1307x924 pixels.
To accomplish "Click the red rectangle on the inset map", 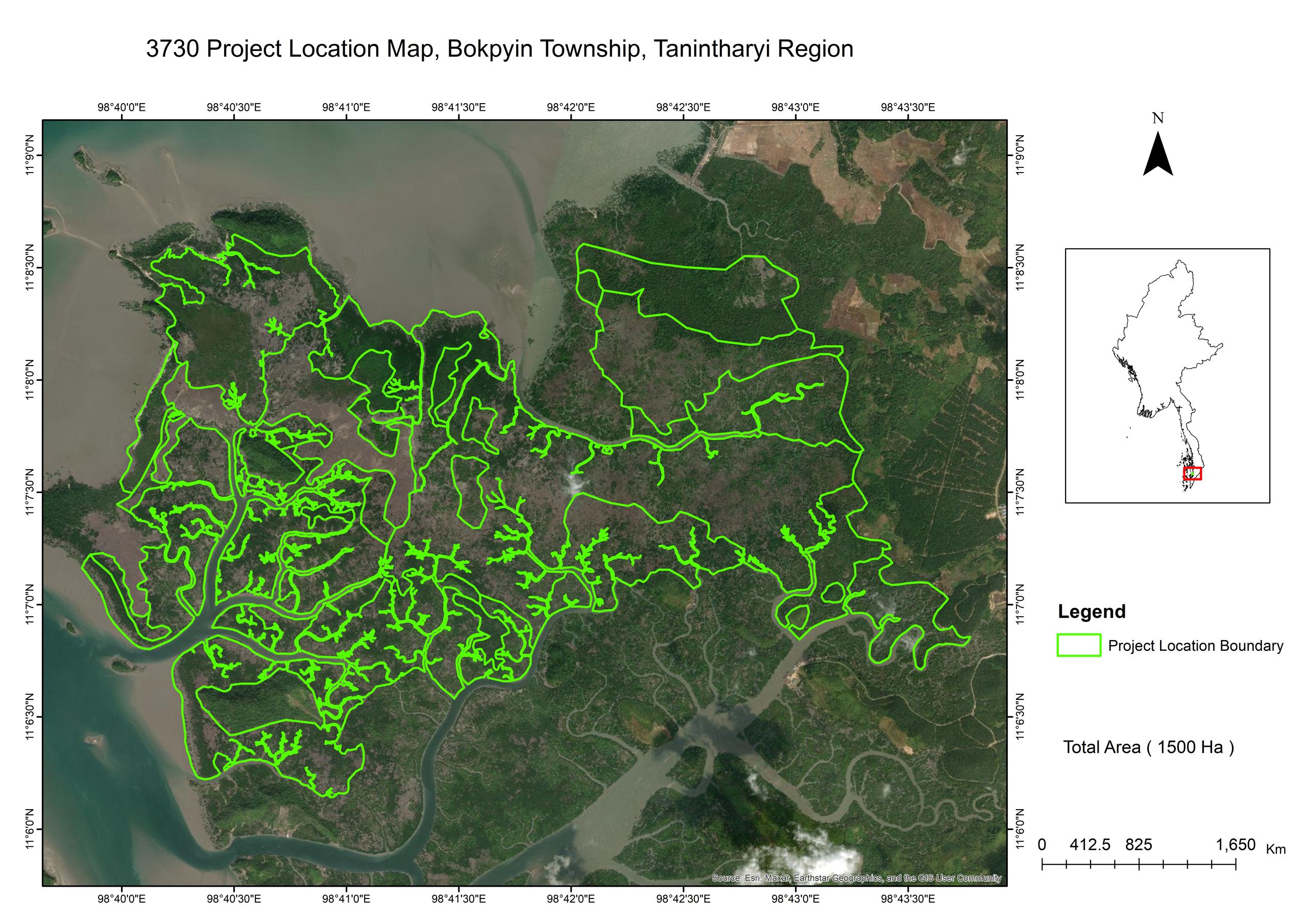I will click(1192, 473).
